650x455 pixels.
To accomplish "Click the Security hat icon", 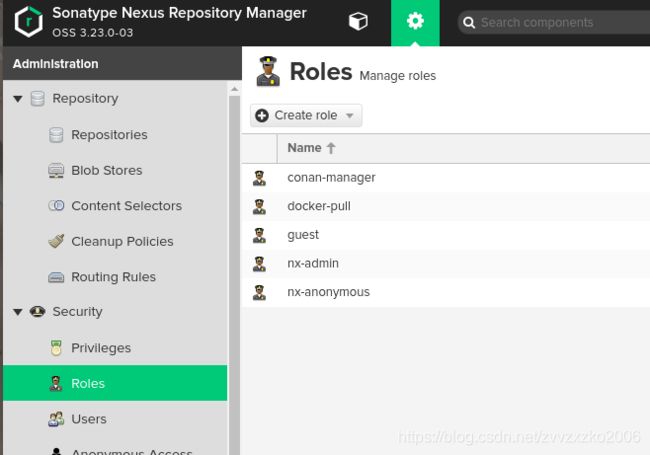I will [x=37, y=312].
